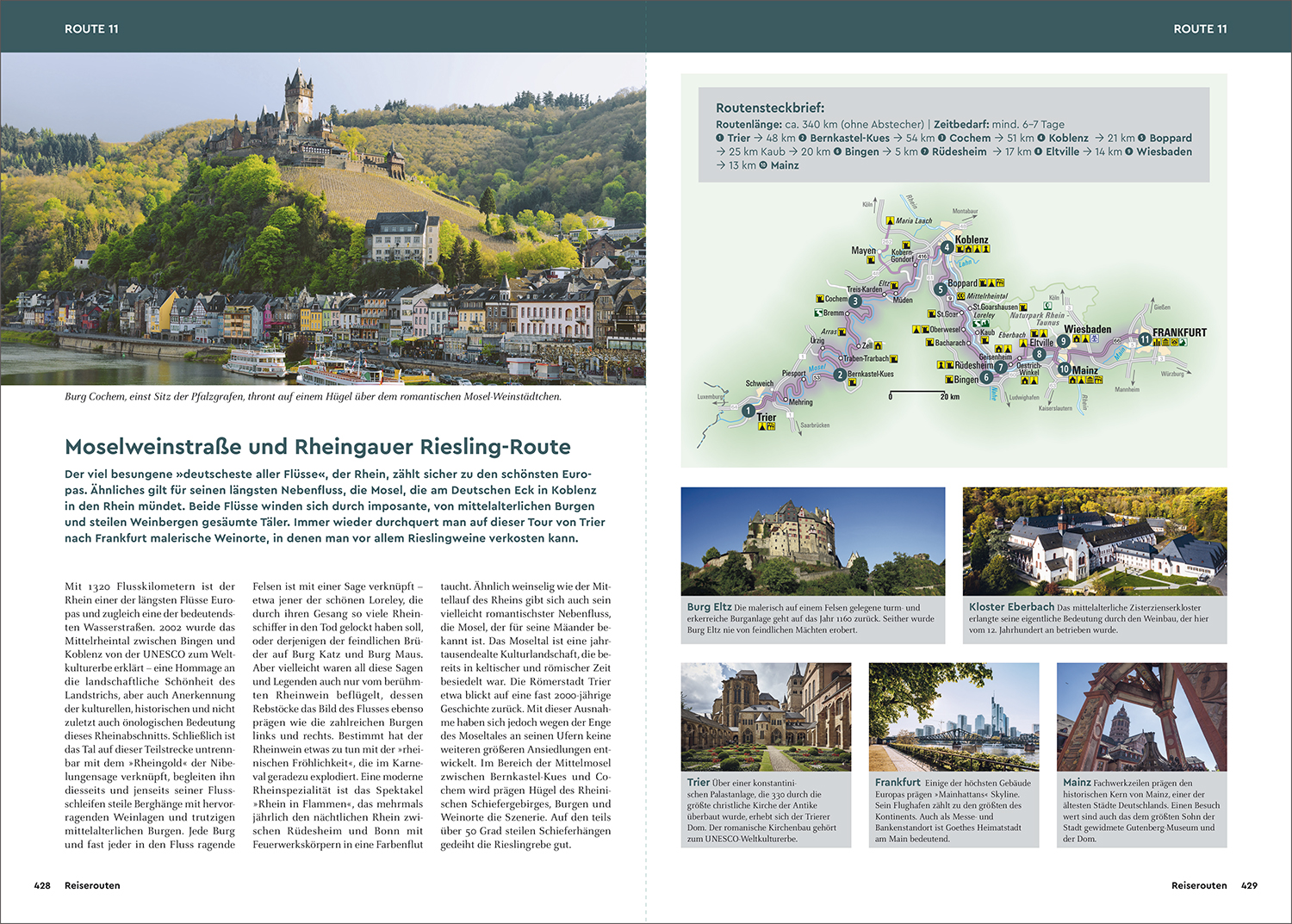Click the church icon at Maria Laach
The image size is (1292, 924).
pos(891,220)
